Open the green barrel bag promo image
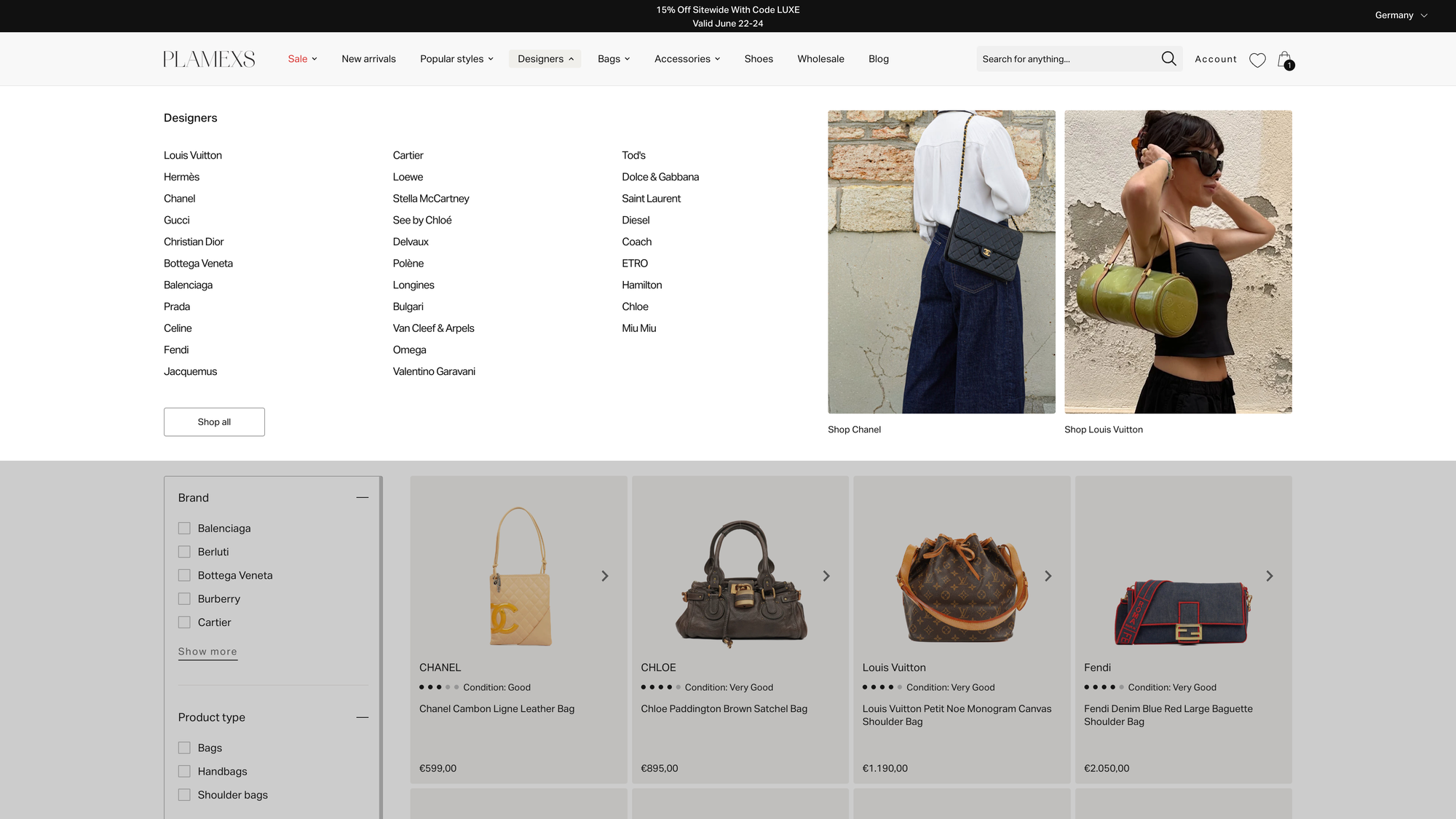 coord(1178,262)
